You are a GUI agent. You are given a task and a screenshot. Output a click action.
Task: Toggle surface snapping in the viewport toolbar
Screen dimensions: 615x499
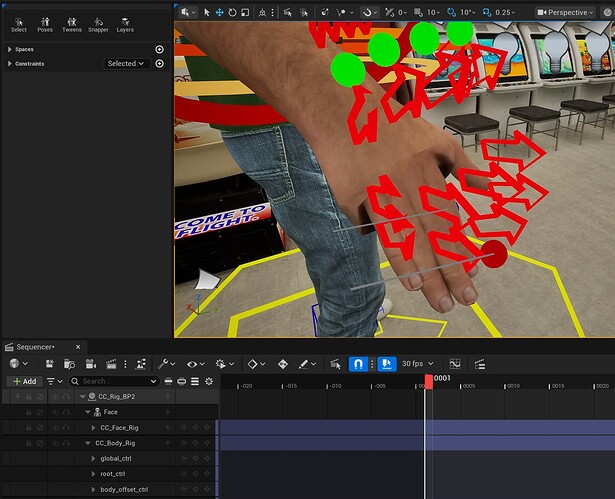(389, 13)
